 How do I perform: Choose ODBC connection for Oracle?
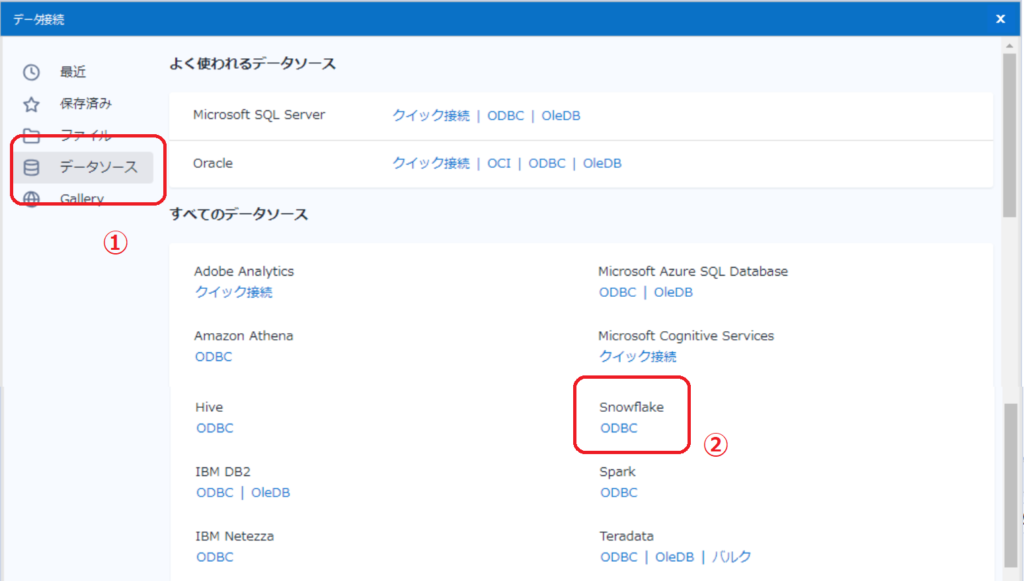(547, 163)
